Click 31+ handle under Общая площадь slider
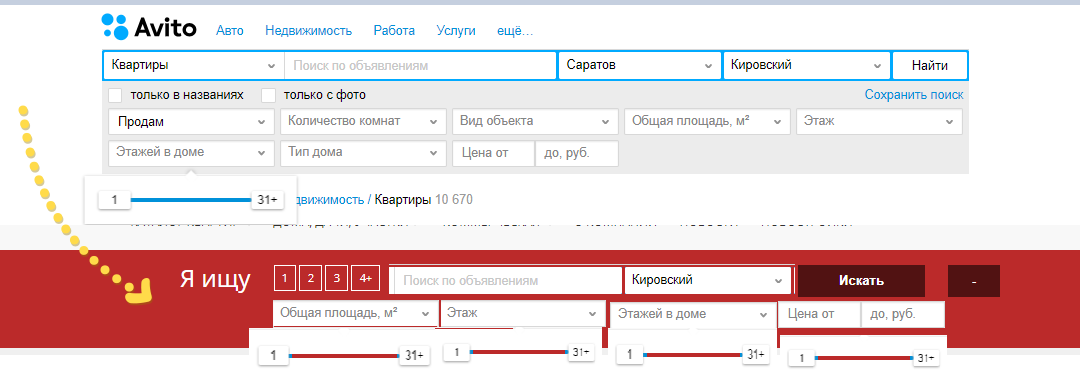1080x379 pixels. click(414, 356)
